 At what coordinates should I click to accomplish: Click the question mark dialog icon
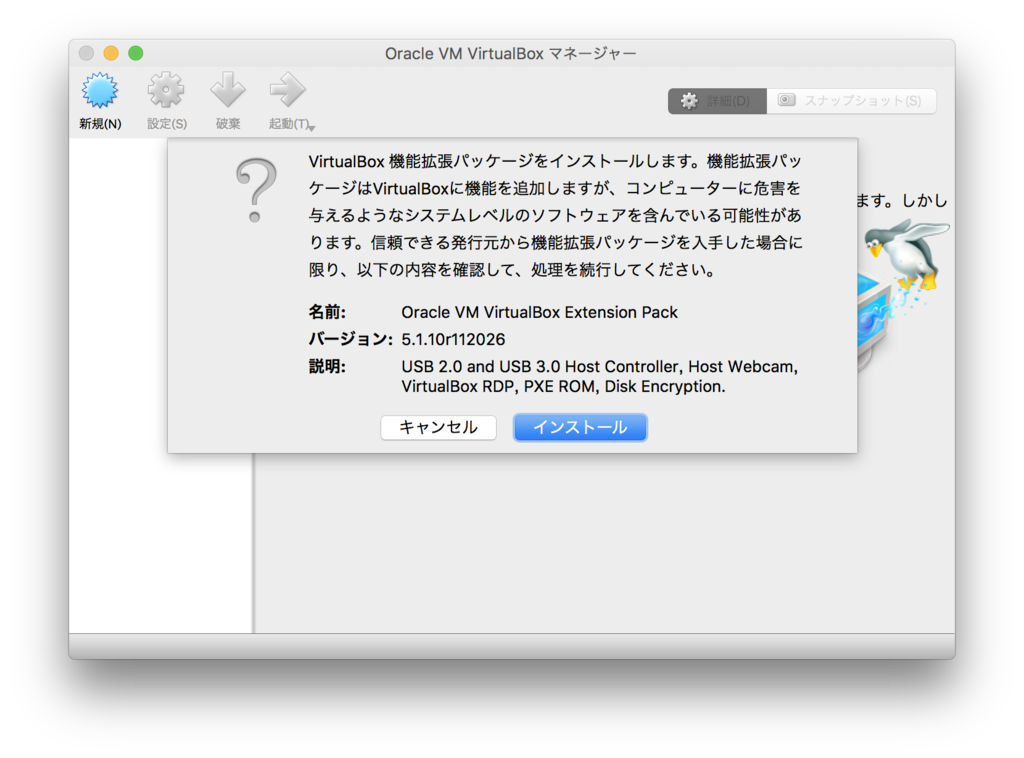(x=256, y=190)
